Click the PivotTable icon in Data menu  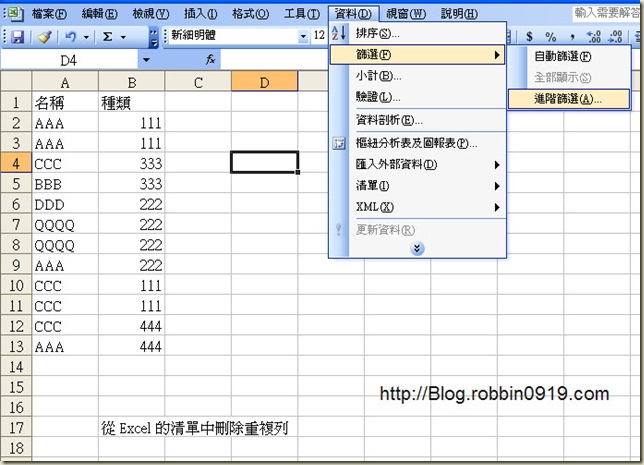[339, 144]
